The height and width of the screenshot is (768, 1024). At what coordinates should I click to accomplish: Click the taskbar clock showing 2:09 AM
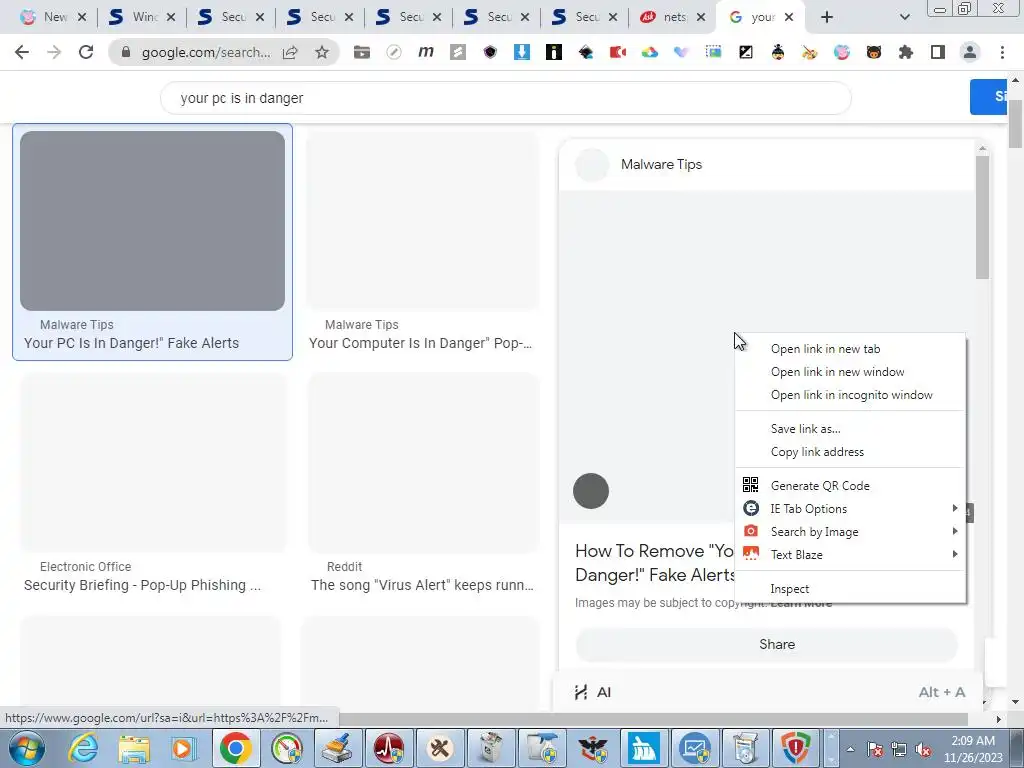[972, 749]
